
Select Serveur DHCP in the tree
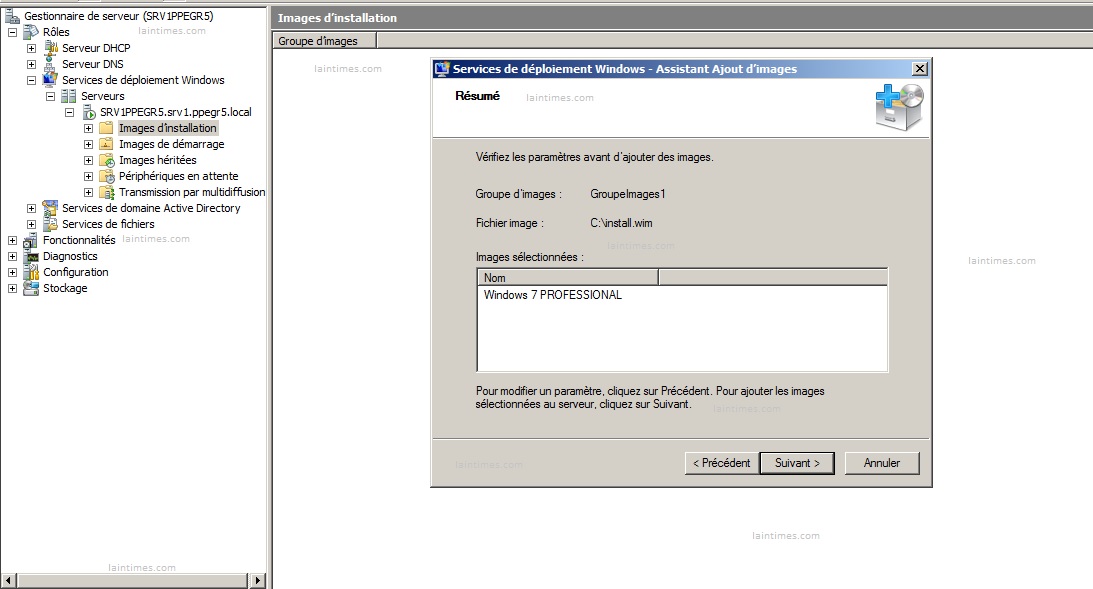click(x=96, y=48)
